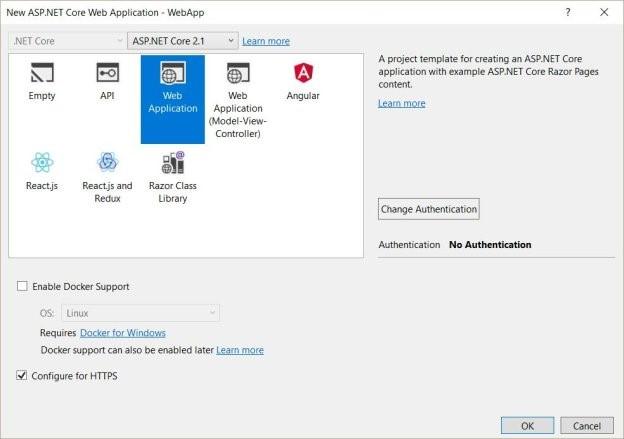Click the No Authentication text

pyautogui.click(x=490, y=245)
